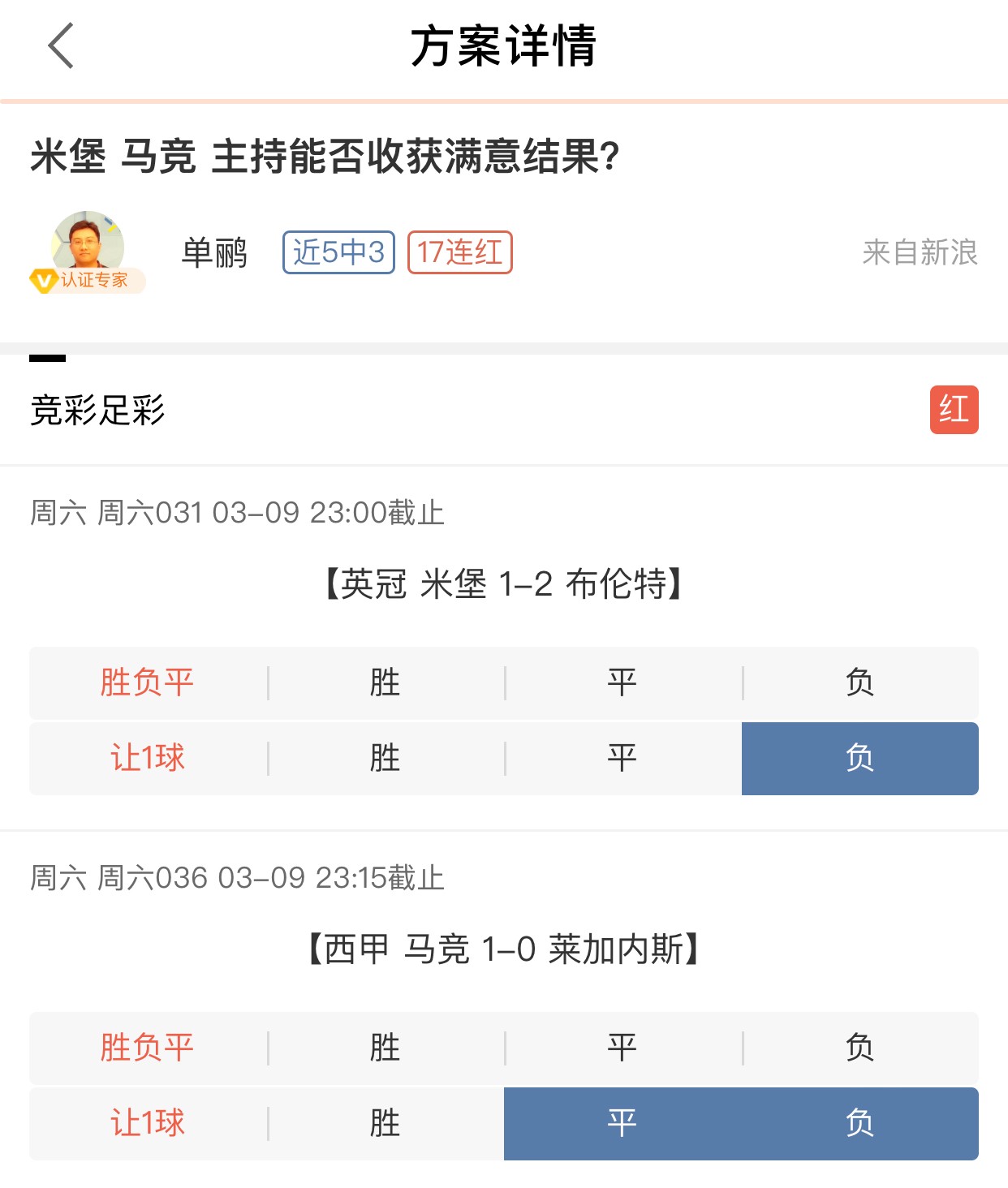Tap the back arrow icon
This screenshot has height=1188, width=1008.
(x=61, y=45)
